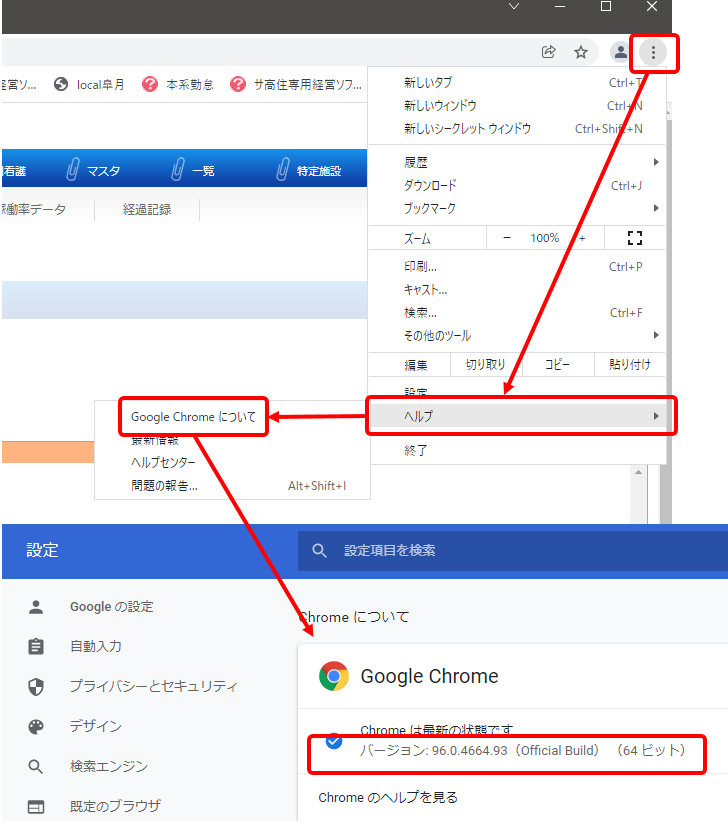
Task: Click the three-dot Chrome menu icon
Action: [x=653, y=53]
